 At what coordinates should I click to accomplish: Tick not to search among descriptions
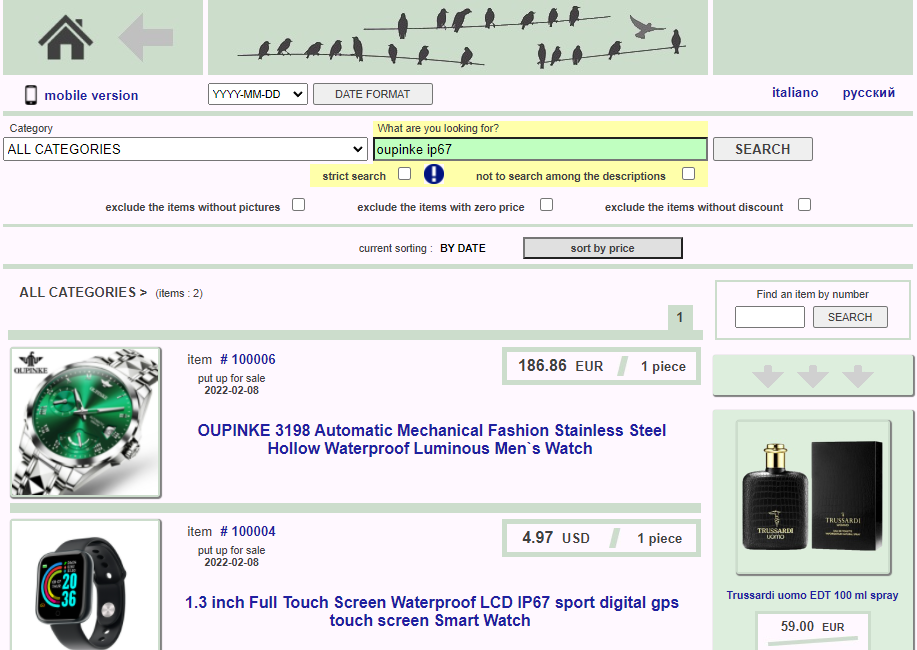click(688, 174)
